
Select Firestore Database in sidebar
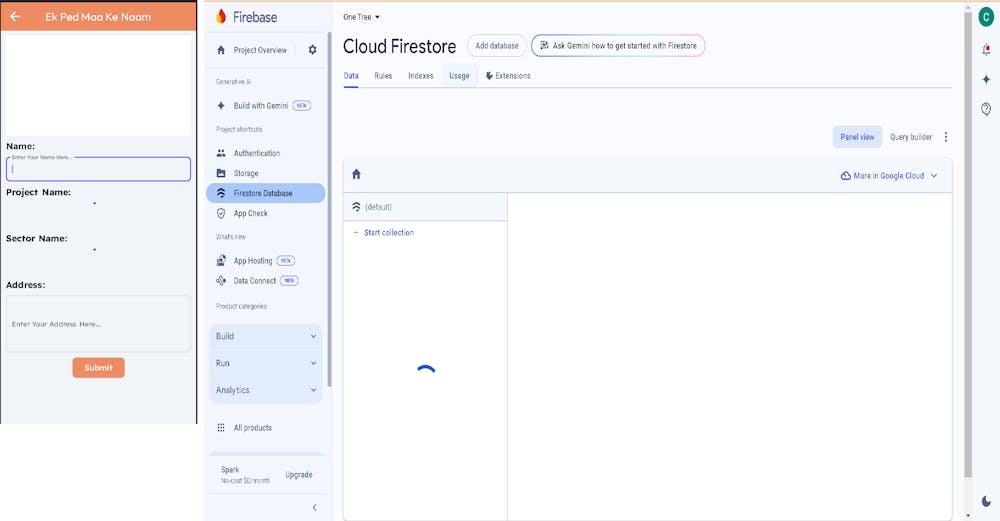pyautogui.click(x=265, y=193)
